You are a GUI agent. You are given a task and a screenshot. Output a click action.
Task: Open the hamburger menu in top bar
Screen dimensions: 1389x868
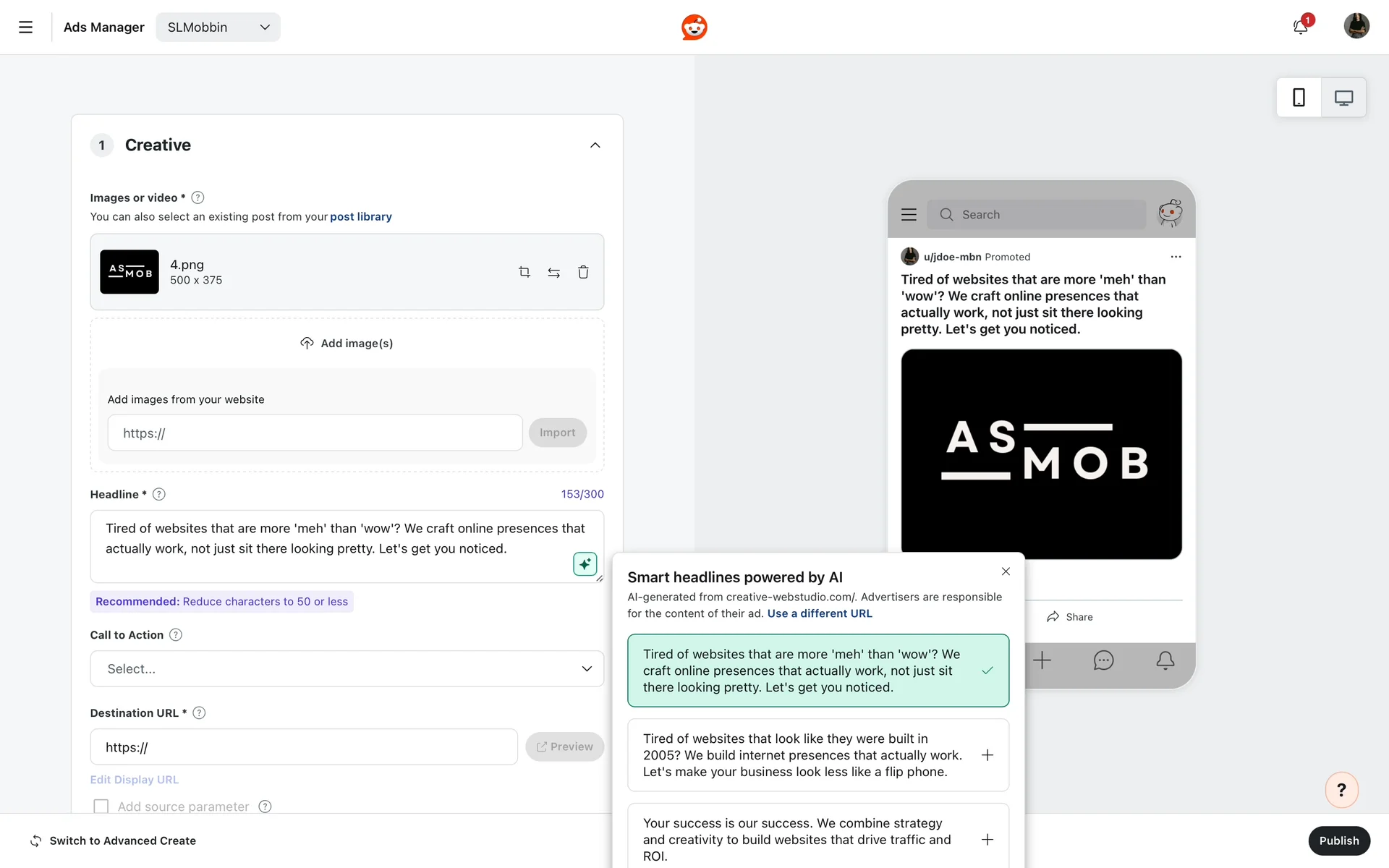pyautogui.click(x=26, y=27)
